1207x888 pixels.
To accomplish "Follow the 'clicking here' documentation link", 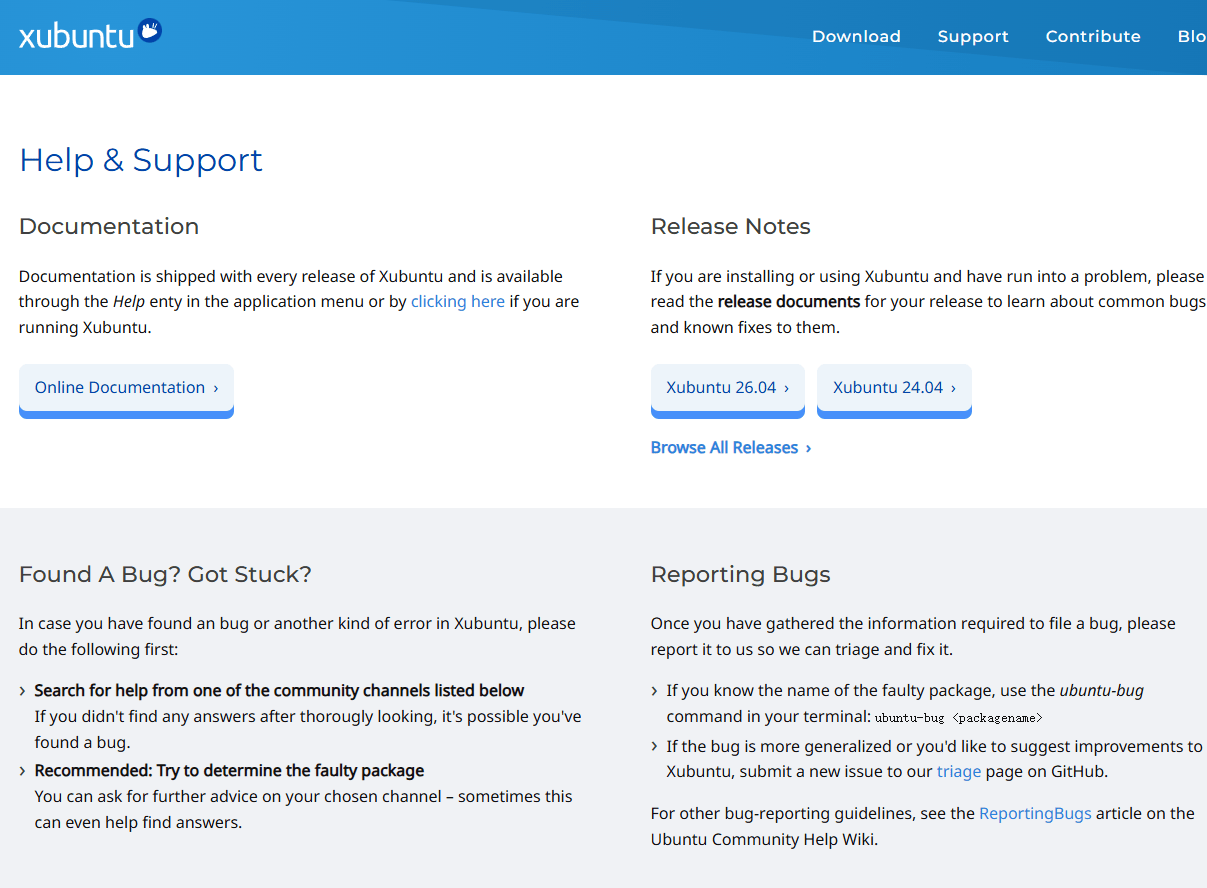I will [x=458, y=301].
